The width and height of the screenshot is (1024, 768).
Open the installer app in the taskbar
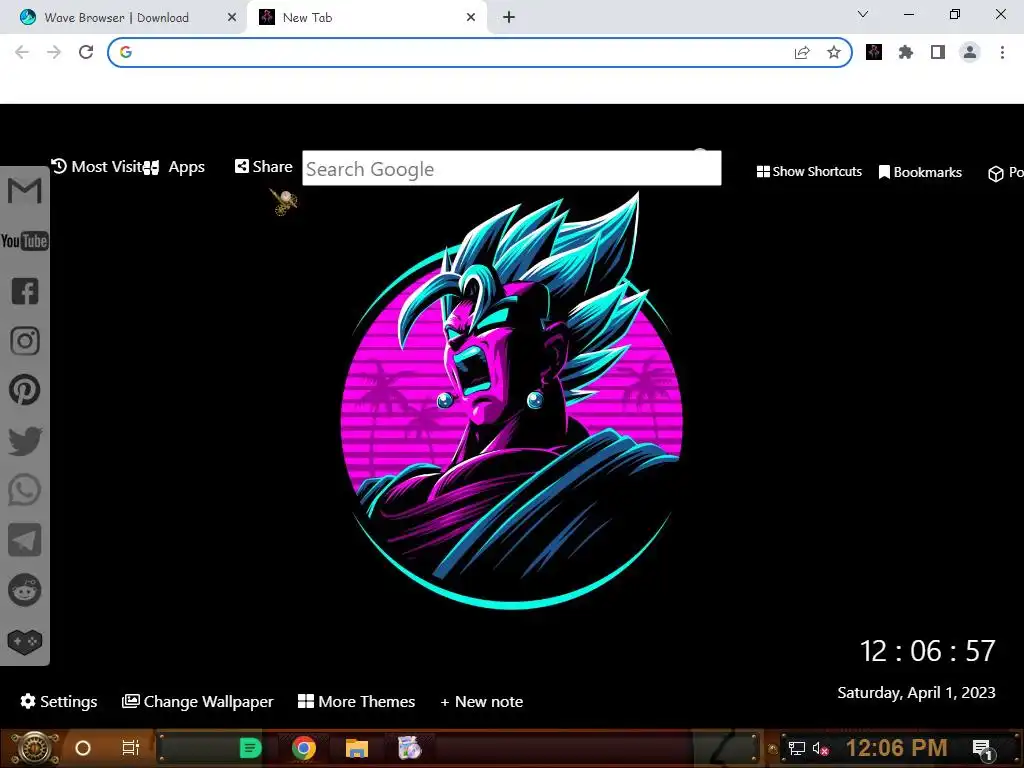pyautogui.click(x=410, y=748)
